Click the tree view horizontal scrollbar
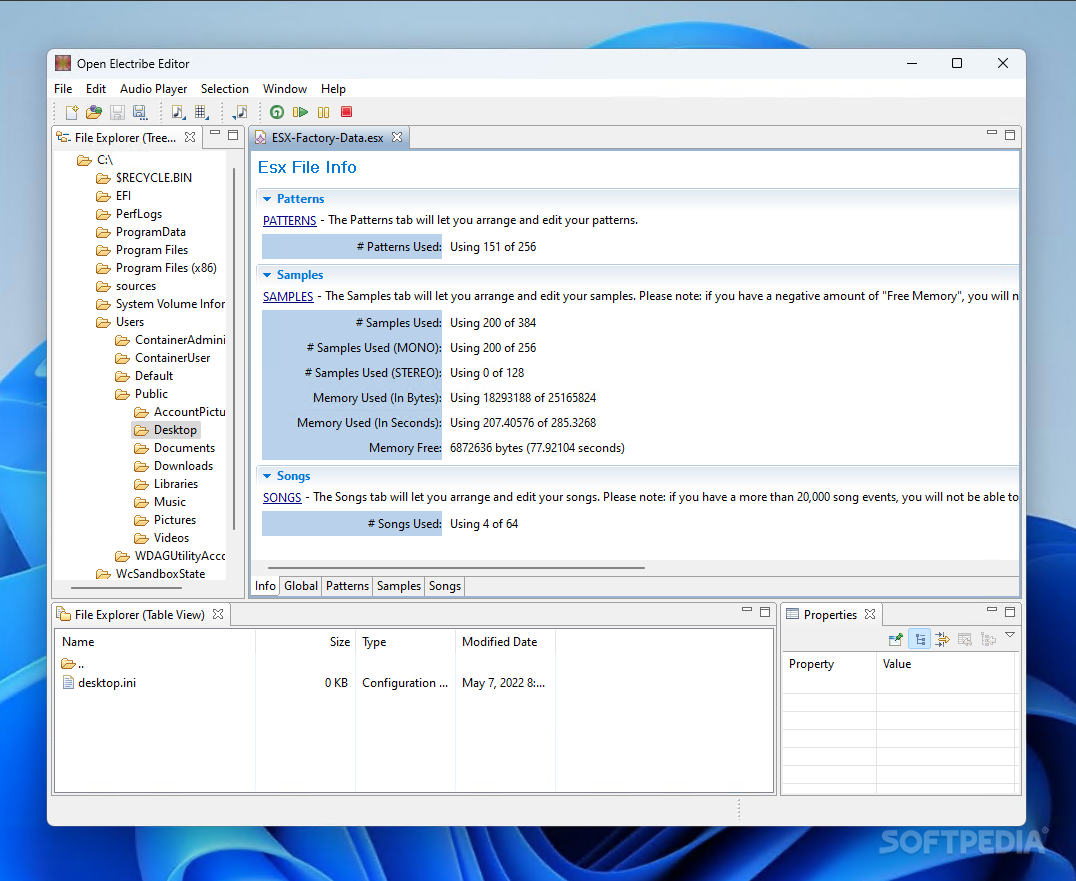 [x=127, y=588]
